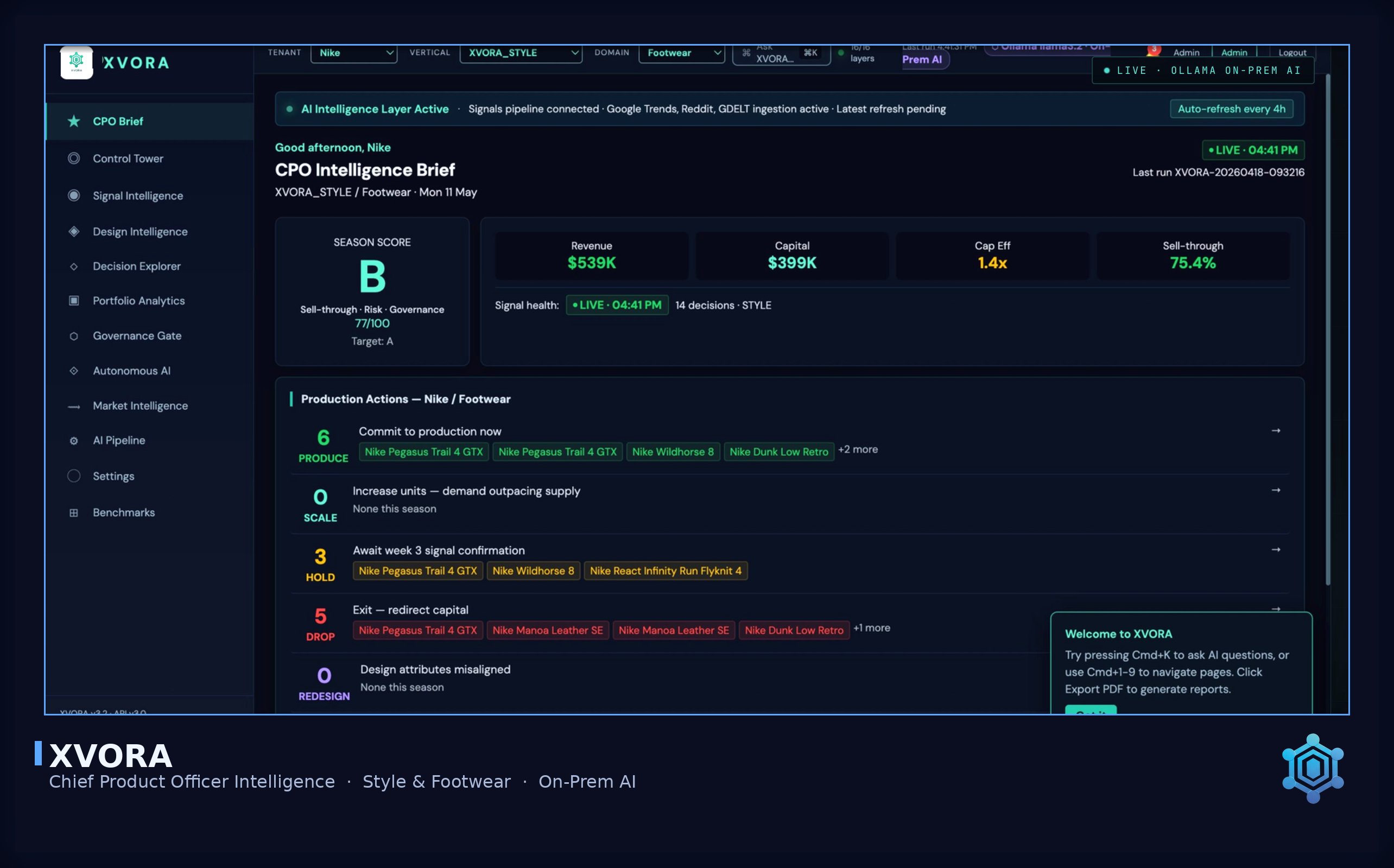
Task: Click the Logout link
Action: pyautogui.click(x=1291, y=53)
